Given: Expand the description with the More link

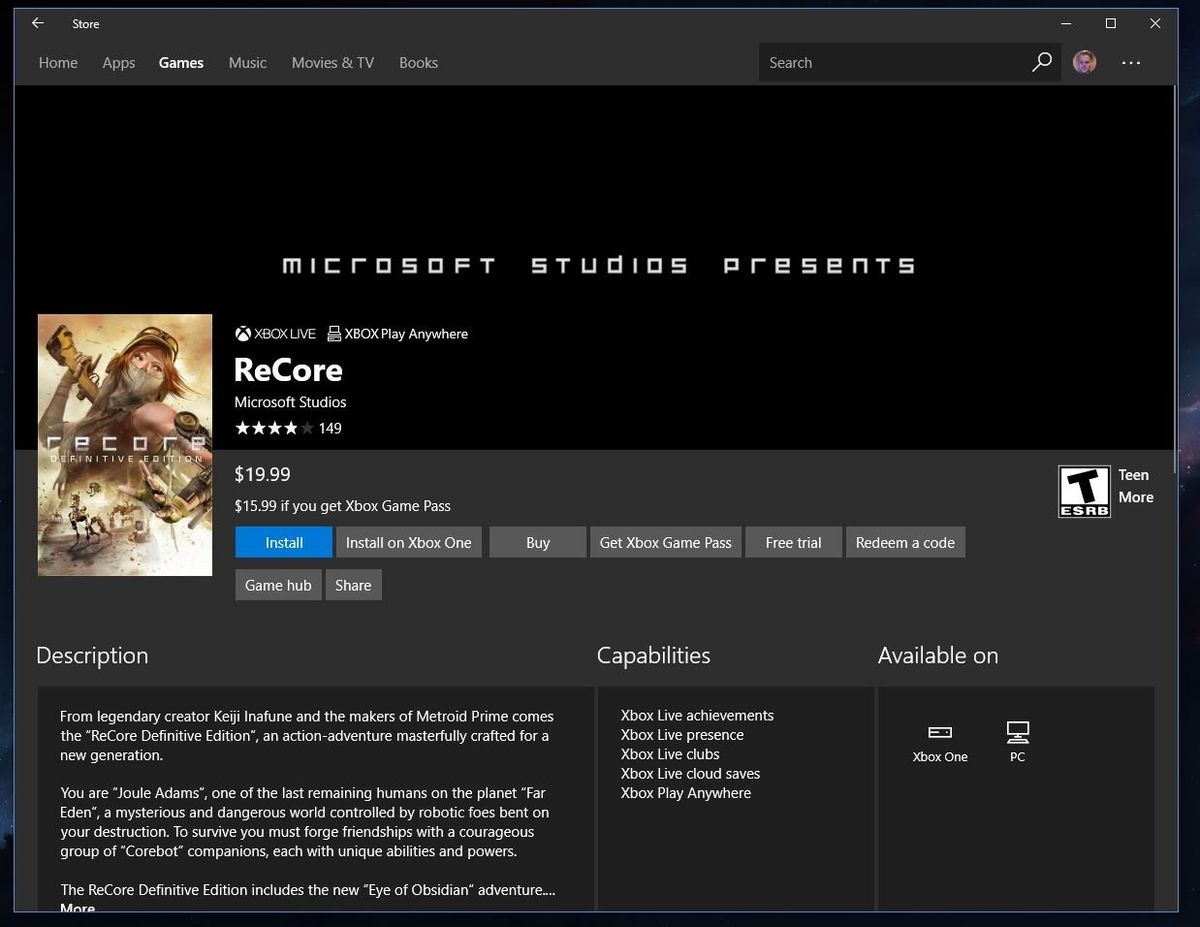Looking at the screenshot, I should click(x=76, y=908).
